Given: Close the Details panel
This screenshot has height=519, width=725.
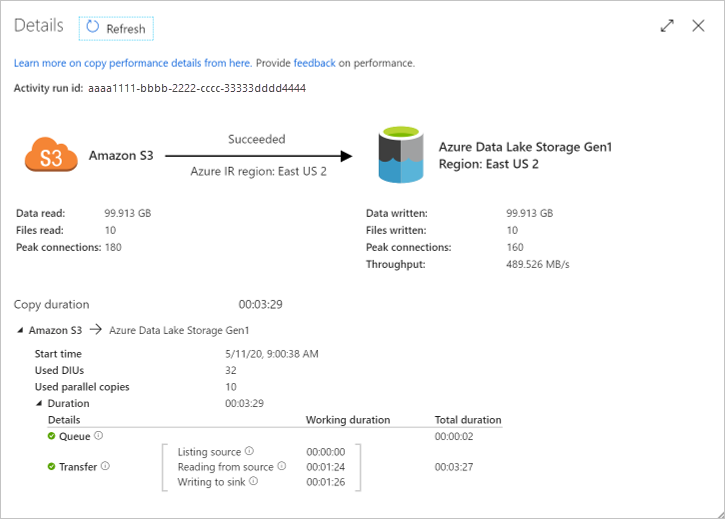Looking at the screenshot, I should coord(698,25).
